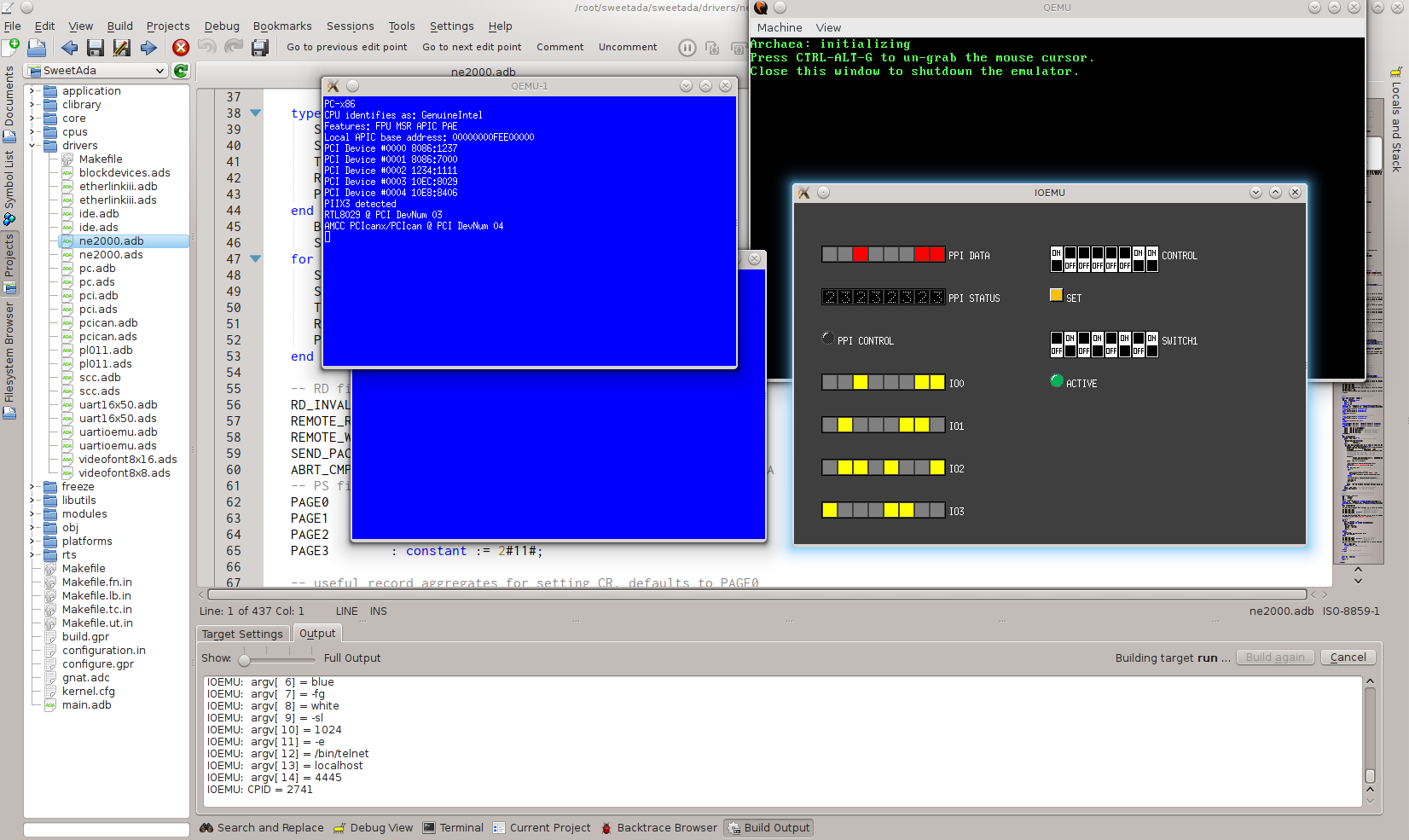Click the editor horizontal scrollbar
The width and height of the screenshot is (1409, 840).
tap(757, 594)
